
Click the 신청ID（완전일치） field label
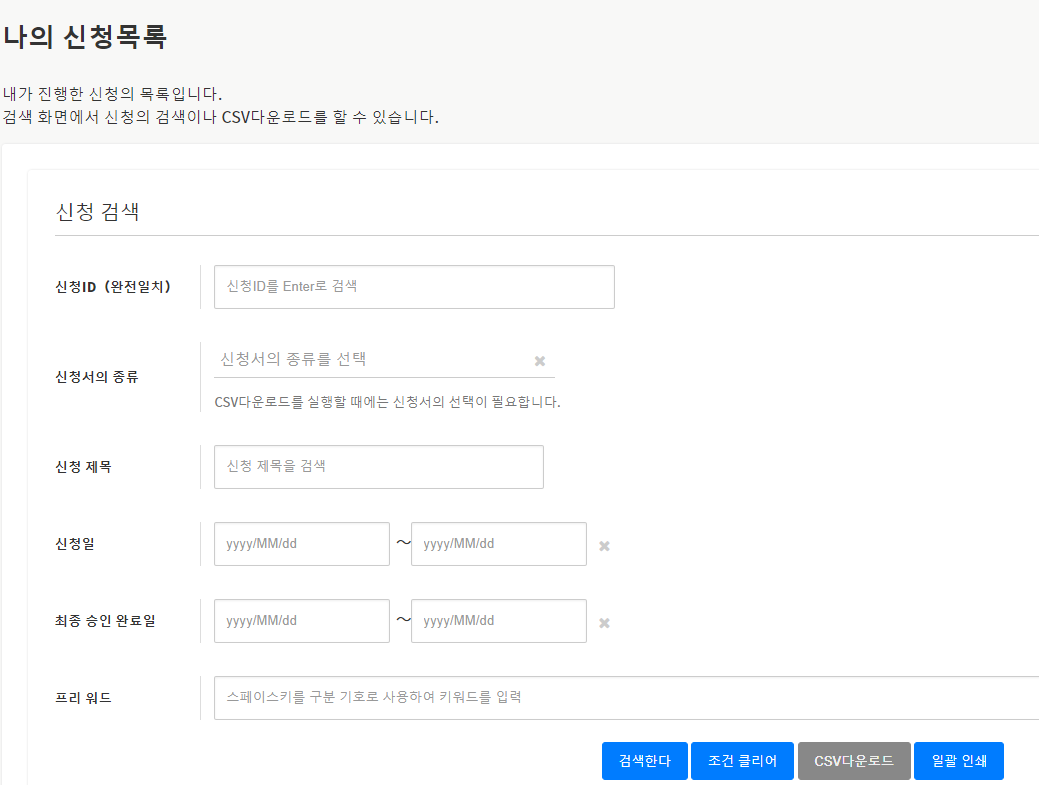(x=113, y=287)
